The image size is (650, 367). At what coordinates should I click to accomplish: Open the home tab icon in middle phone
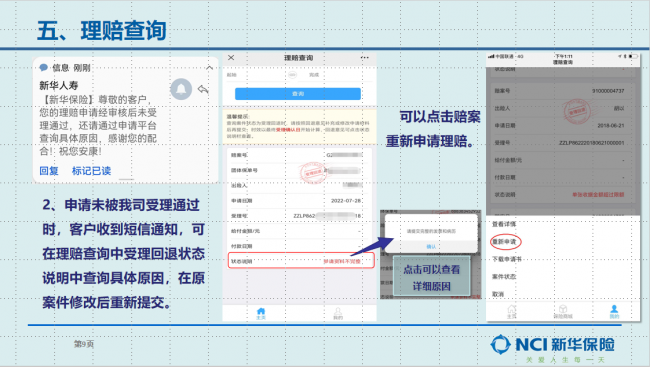pos(261,313)
